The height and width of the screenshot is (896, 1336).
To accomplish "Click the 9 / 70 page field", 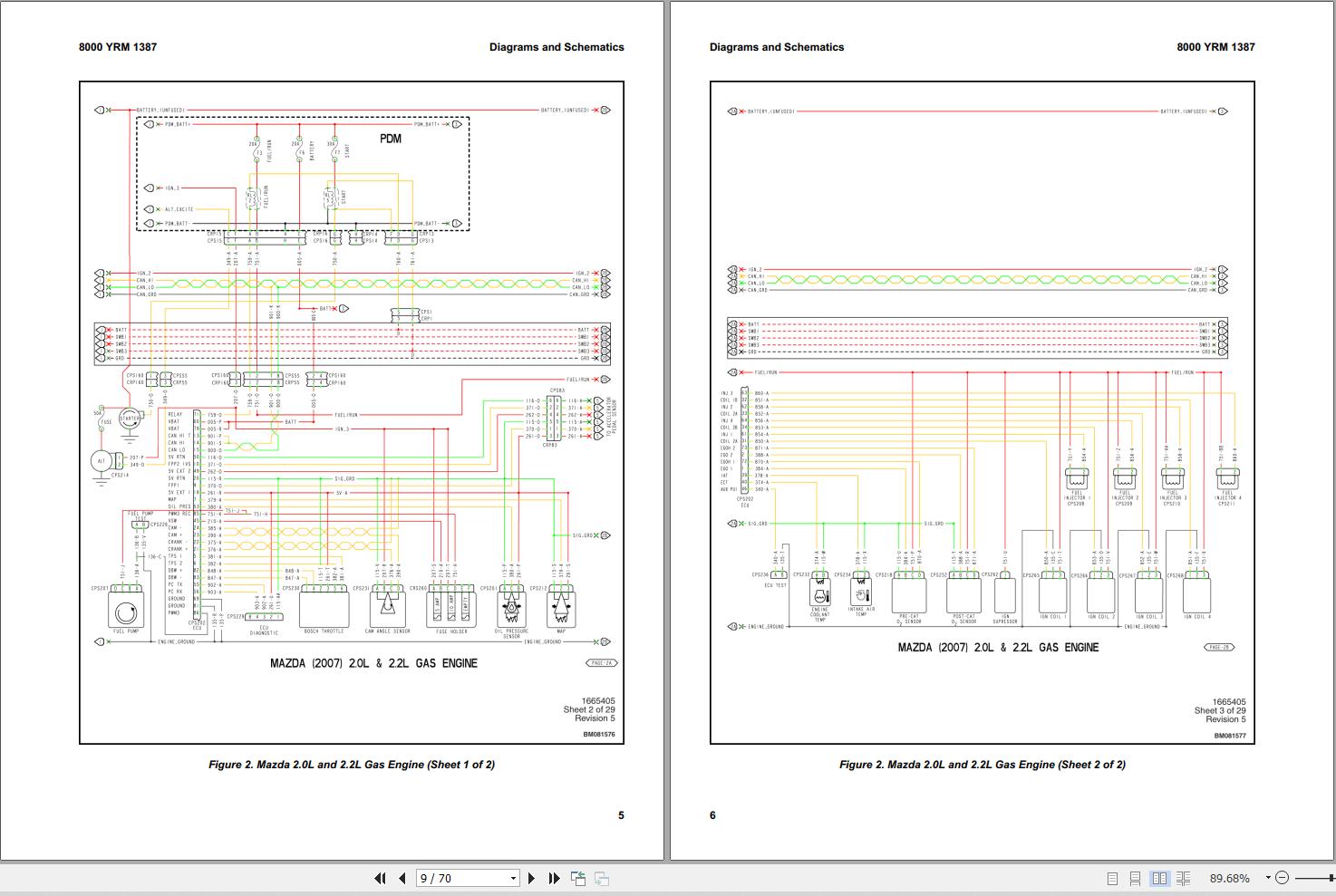I will coord(460,878).
